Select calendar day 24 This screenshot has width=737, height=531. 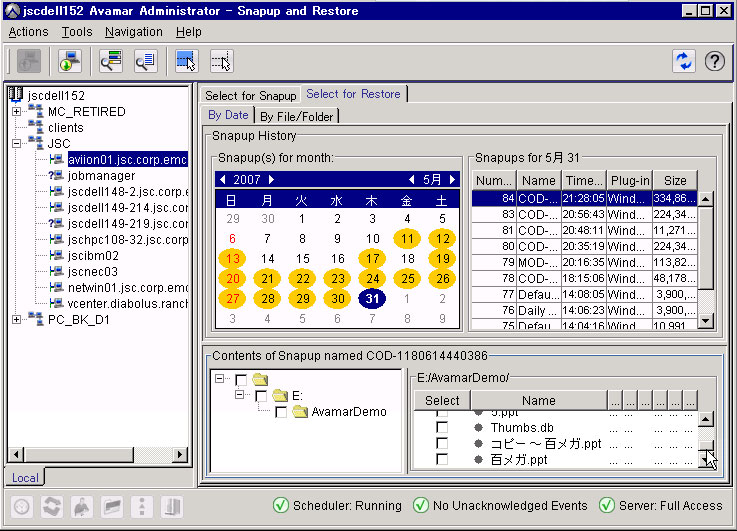click(372, 279)
